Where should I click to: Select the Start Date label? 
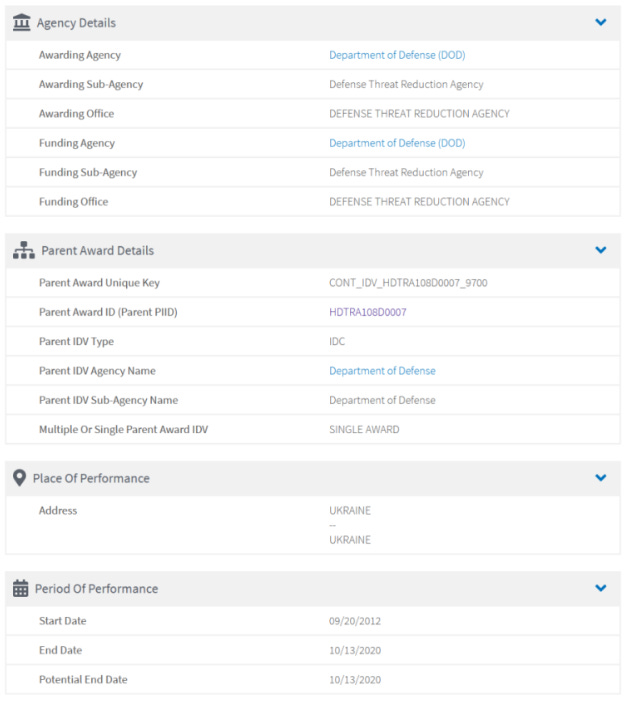63,621
